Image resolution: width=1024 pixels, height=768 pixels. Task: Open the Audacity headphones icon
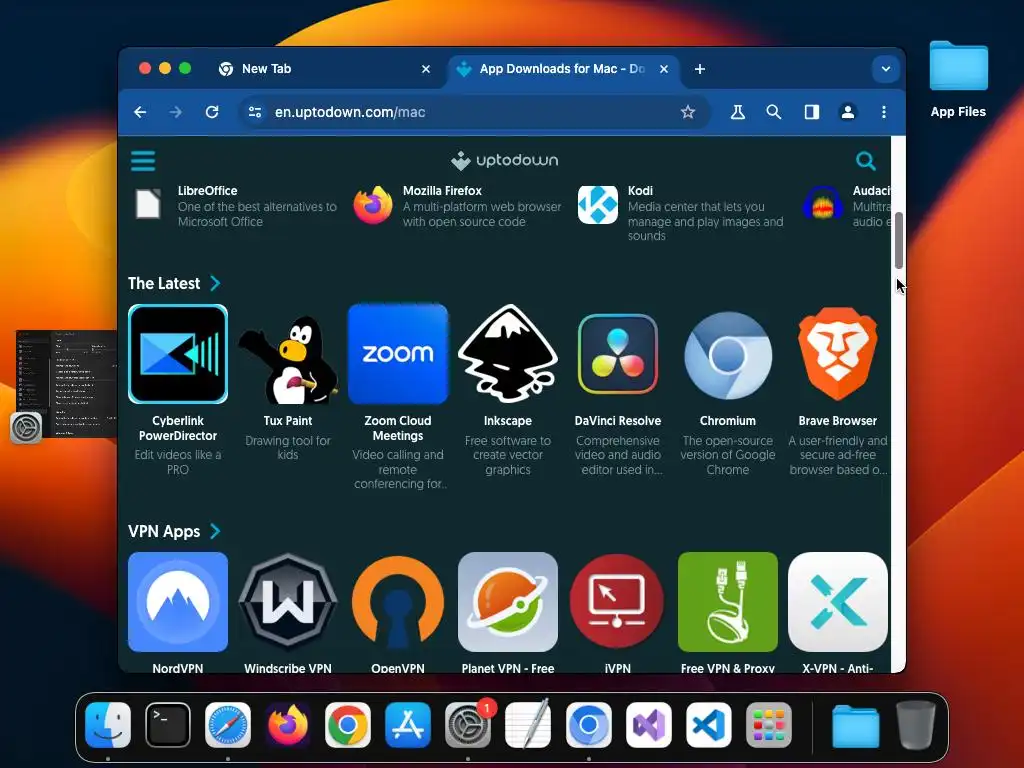(823, 204)
